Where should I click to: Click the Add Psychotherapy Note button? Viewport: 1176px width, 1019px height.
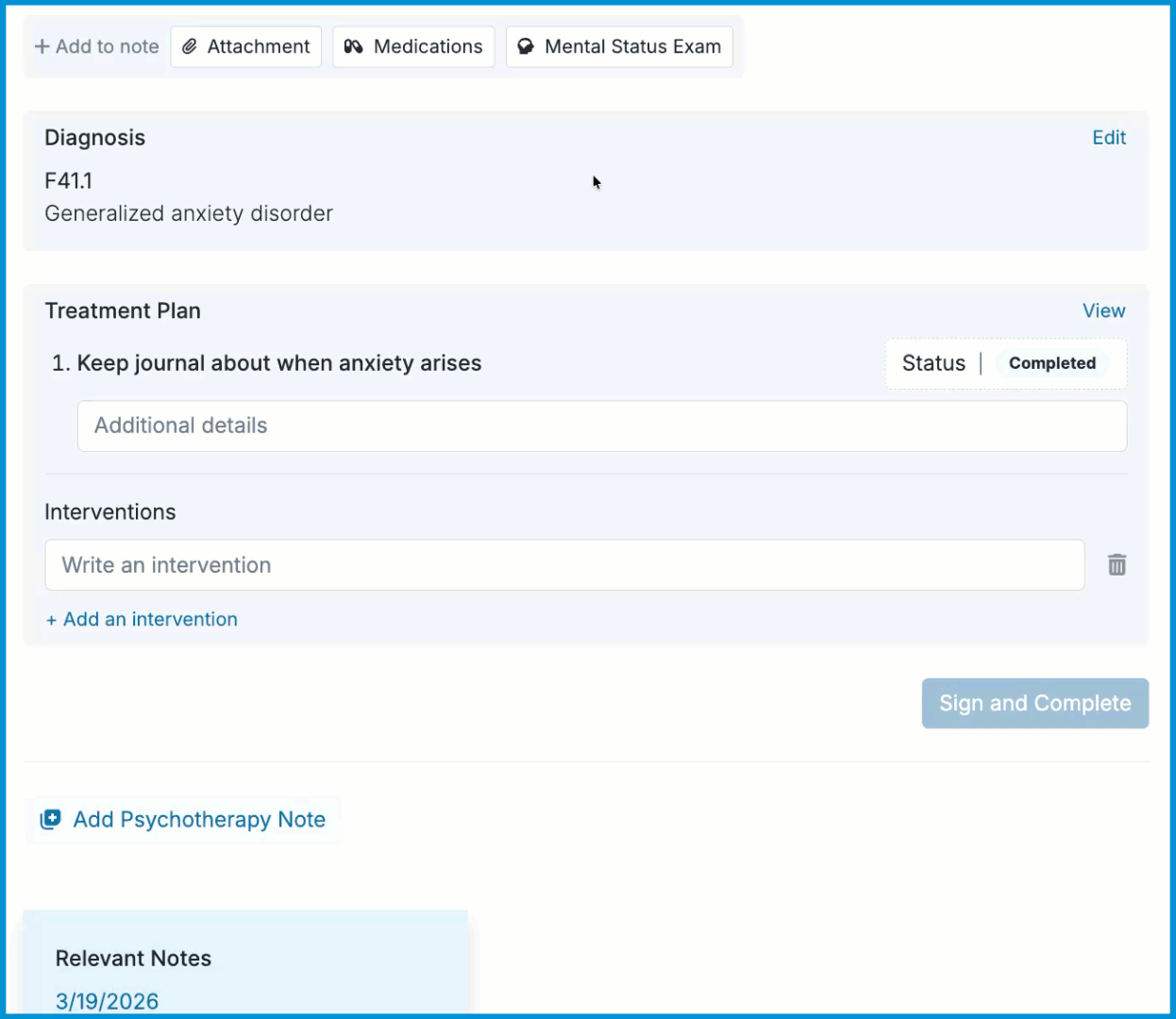pyautogui.click(x=183, y=820)
